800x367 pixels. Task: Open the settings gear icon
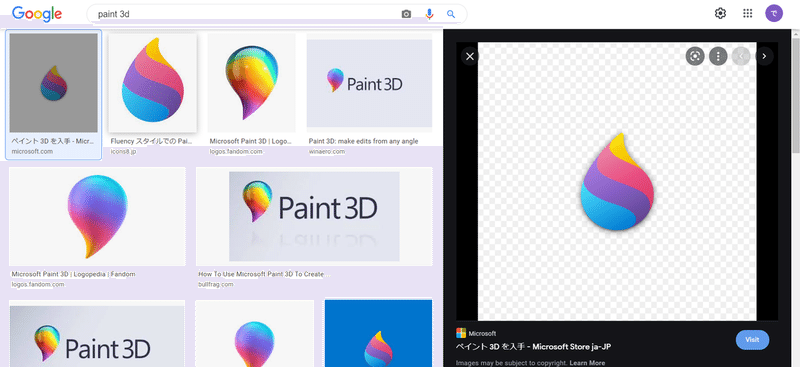click(720, 14)
